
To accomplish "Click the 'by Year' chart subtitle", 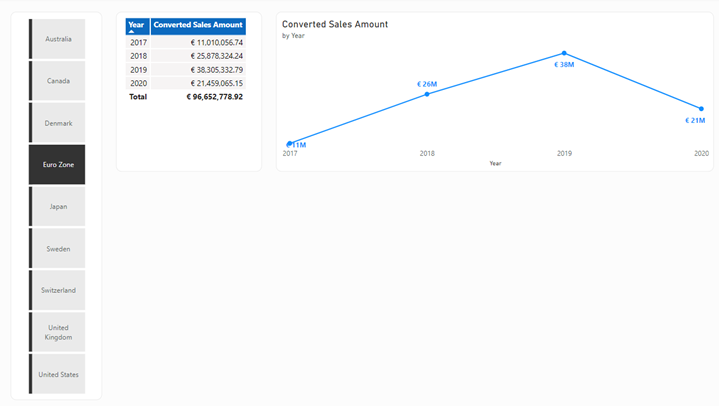I will pyautogui.click(x=293, y=35).
